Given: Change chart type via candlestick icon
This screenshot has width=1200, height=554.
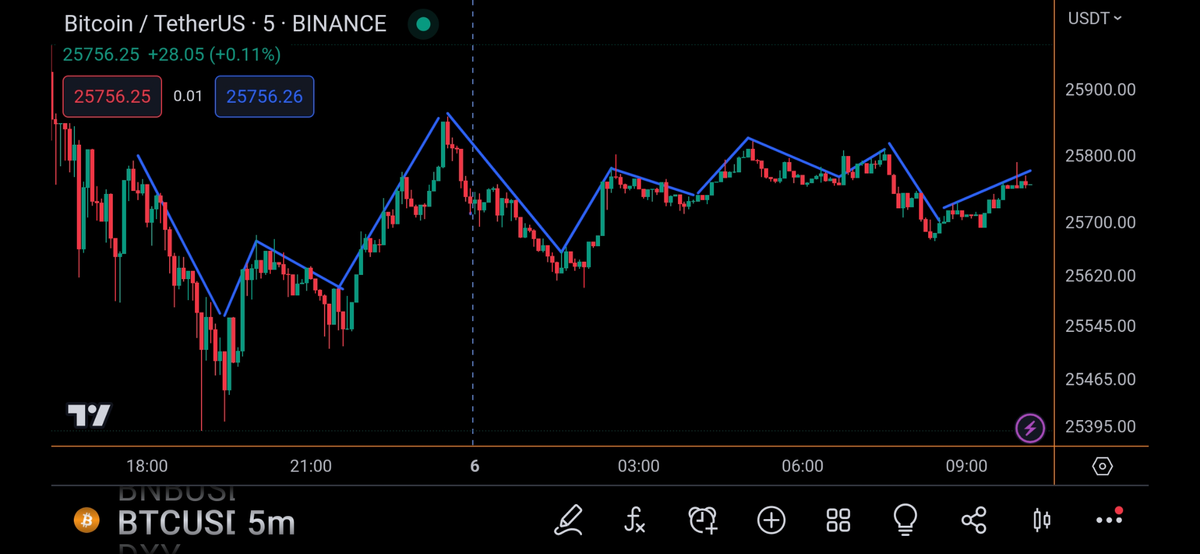Looking at the screenshot, I should pyautogui.click(x=1041, y=519).
